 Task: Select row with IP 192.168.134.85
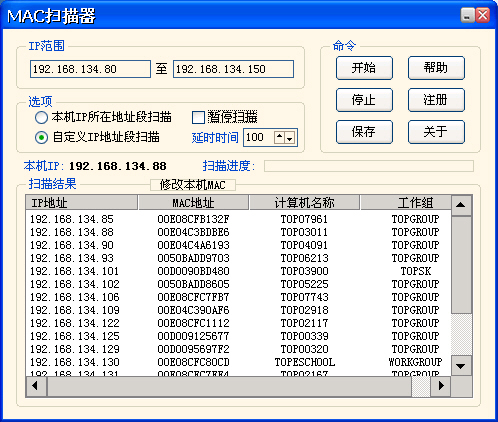(238, 219)
